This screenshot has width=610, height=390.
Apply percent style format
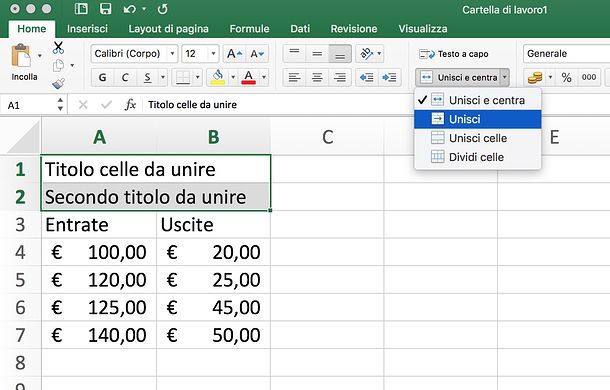(x=566, y=77)
